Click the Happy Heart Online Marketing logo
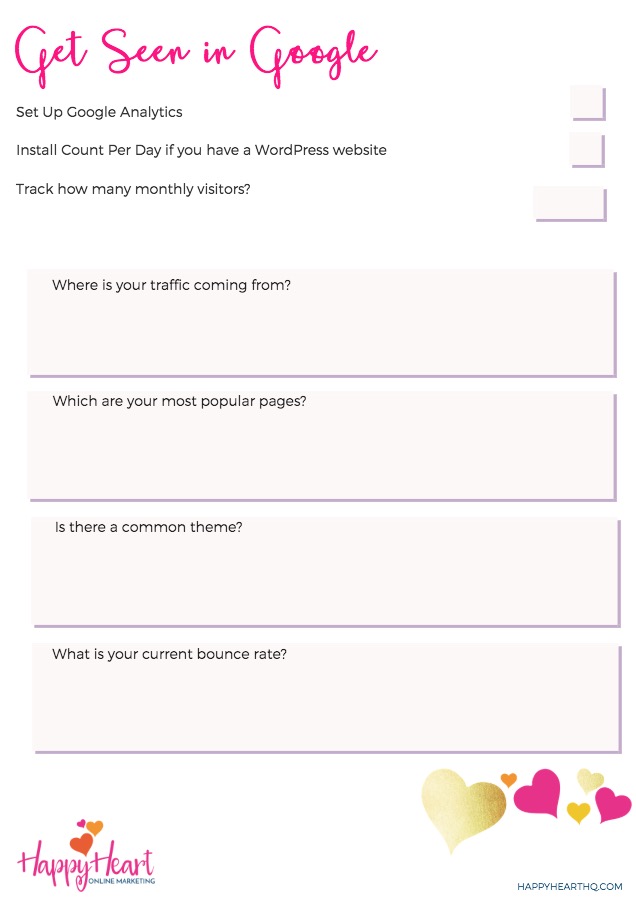 86,856
